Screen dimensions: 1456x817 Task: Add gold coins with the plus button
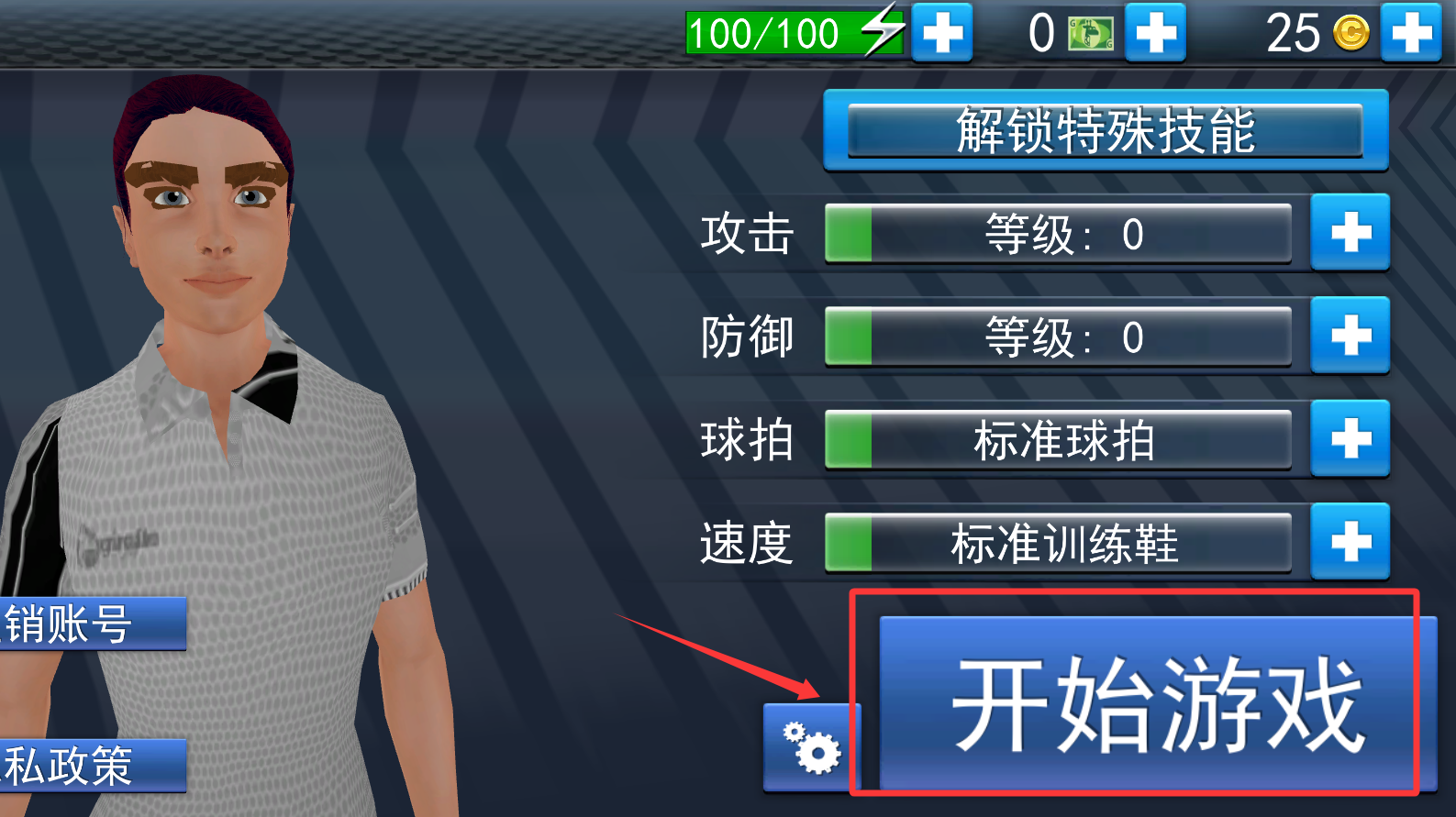tap(1411, 33)
